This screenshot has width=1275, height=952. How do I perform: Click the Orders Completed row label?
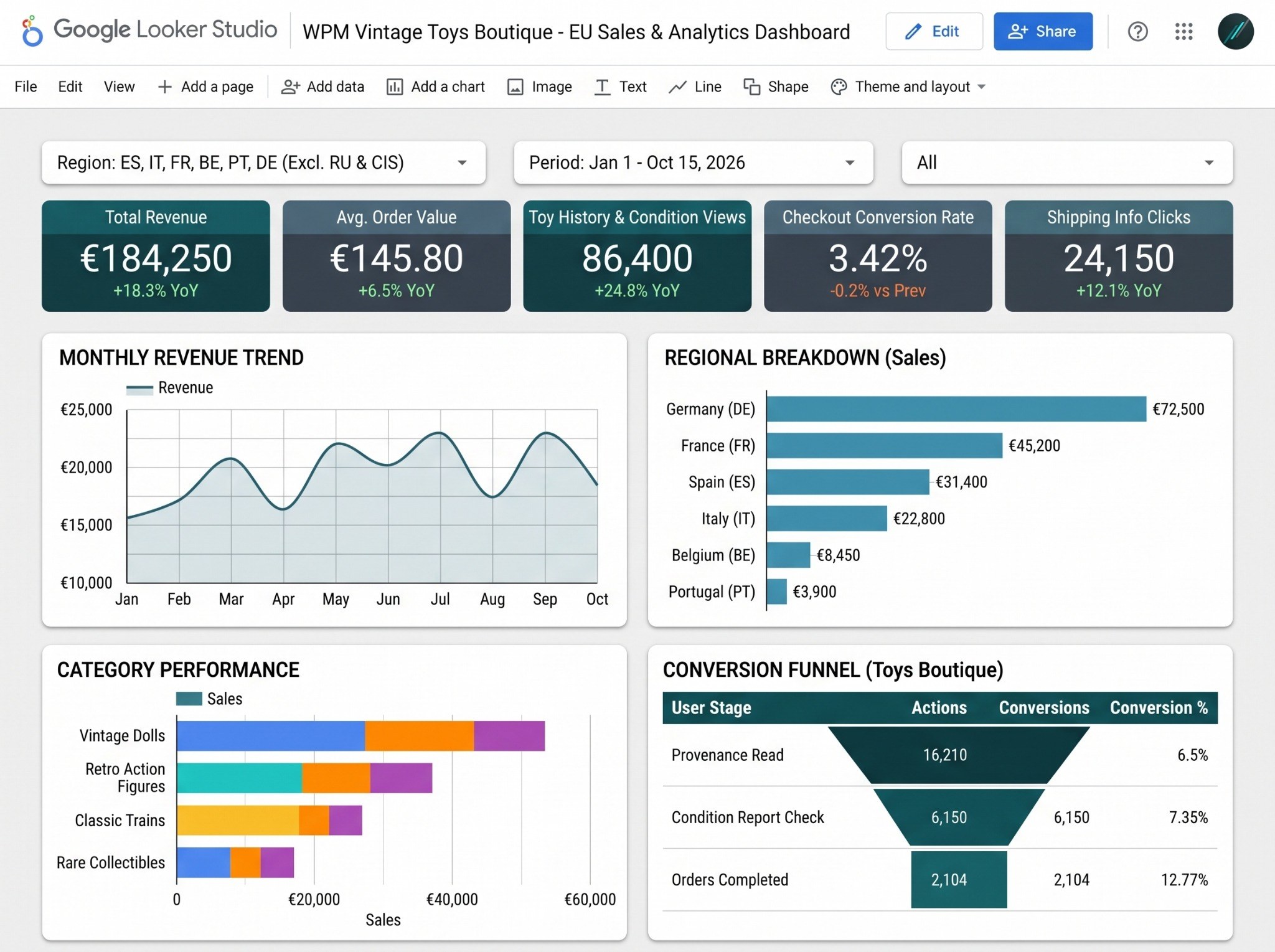(x=730, y=880)
